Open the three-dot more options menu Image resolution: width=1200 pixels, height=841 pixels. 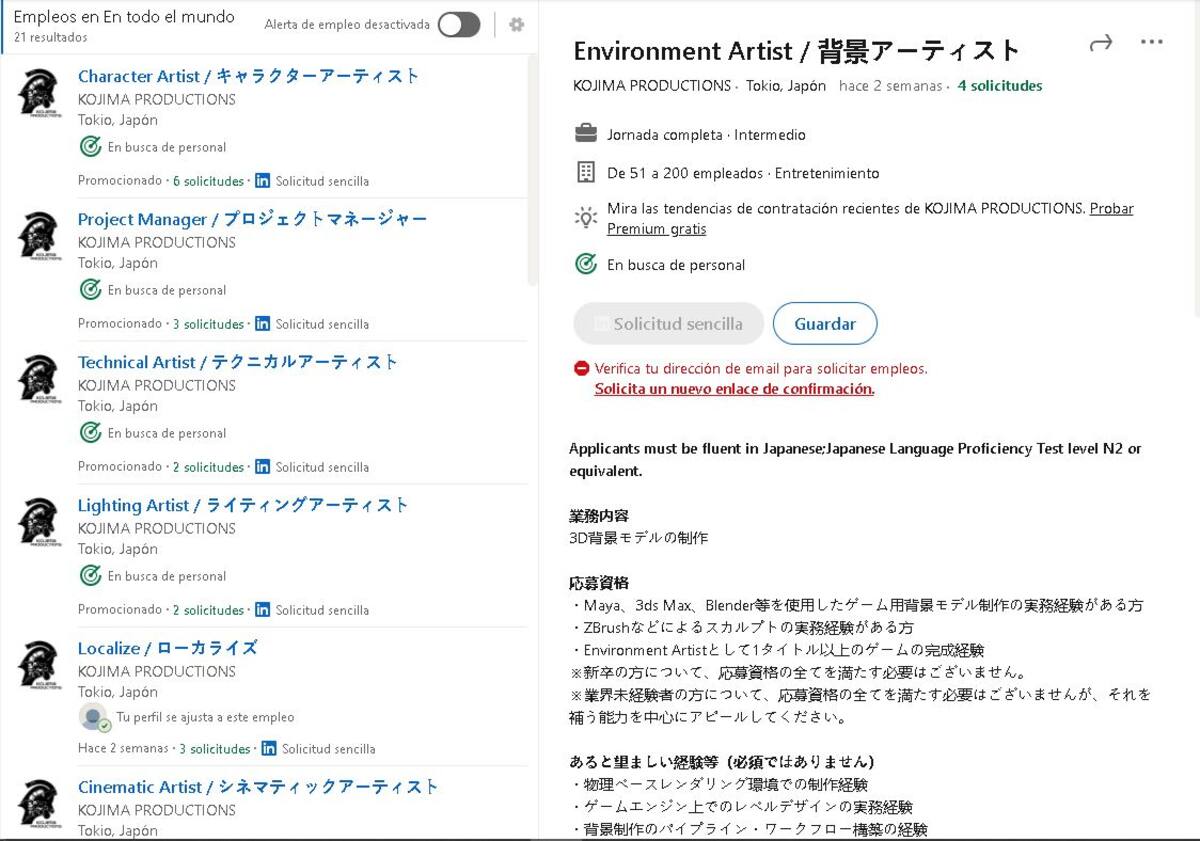[x=1152, y=42]
